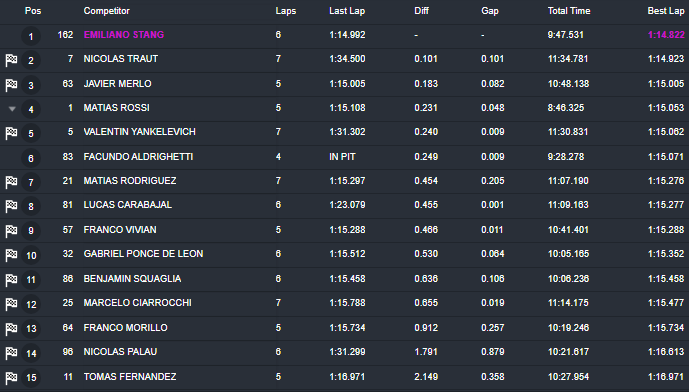This screenshot has height=392, width=689.
Task: Click Nicolas Palau's name in row 14
Action: (120, 352)
